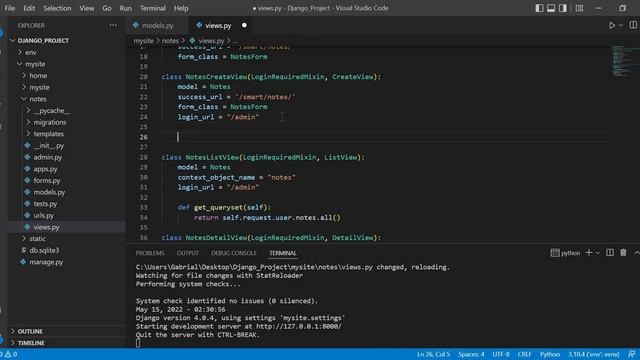Change encoding UTF-8 in status bar

[x=501, y=354]
